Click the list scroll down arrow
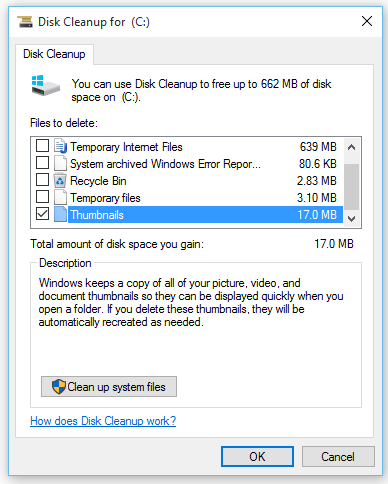Screen dimensions: 388x484 [x=351, y=218]
